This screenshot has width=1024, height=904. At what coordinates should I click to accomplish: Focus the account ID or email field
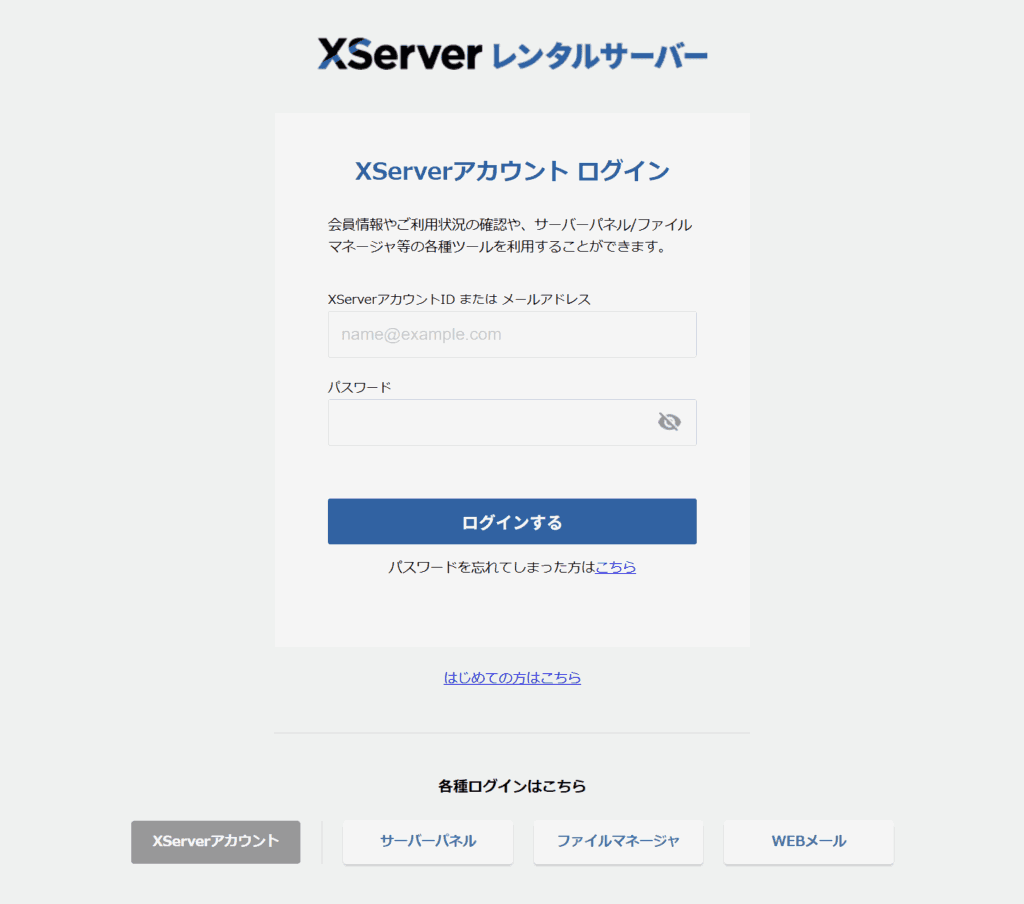click(512, 334)
